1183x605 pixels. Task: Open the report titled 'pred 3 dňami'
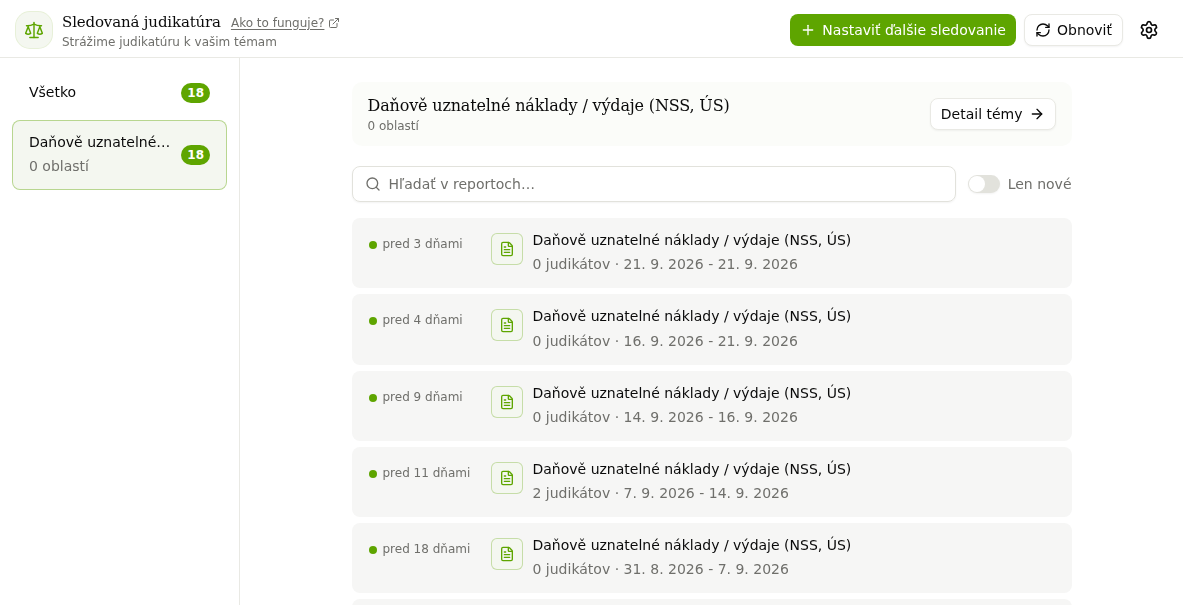pos(711,253)
